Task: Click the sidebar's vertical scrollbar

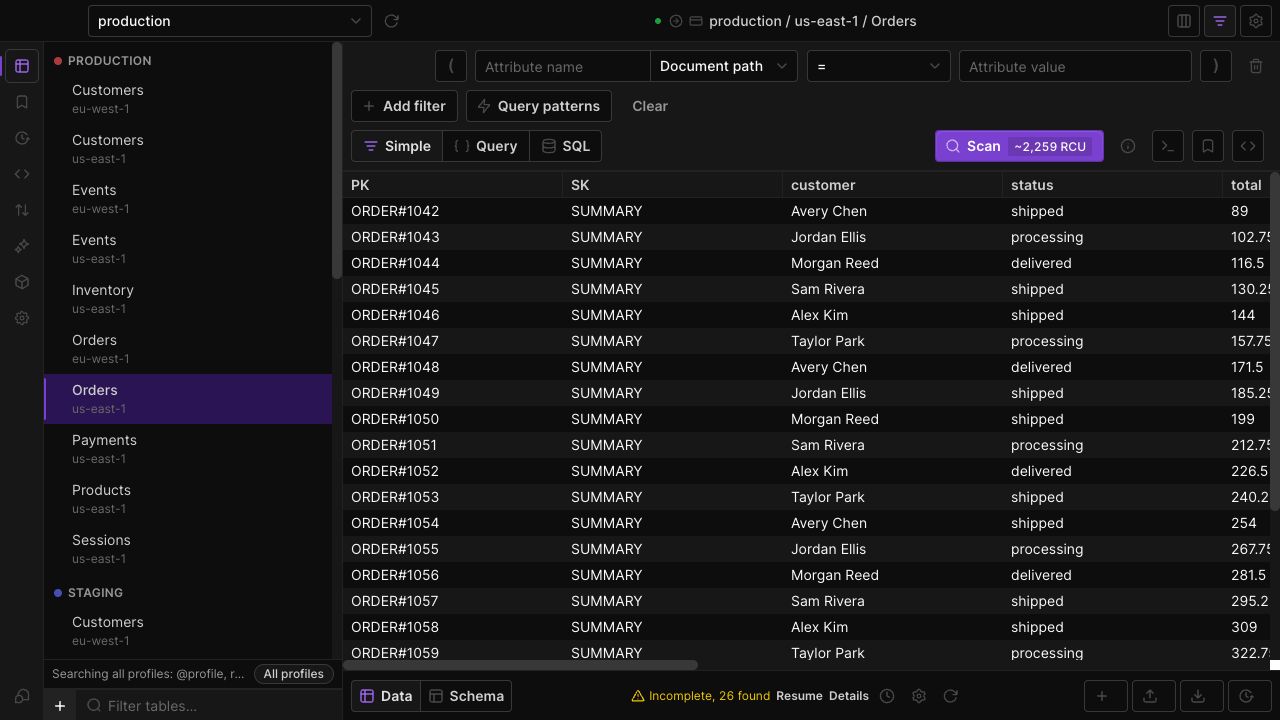Action: [x=337, y=160]
